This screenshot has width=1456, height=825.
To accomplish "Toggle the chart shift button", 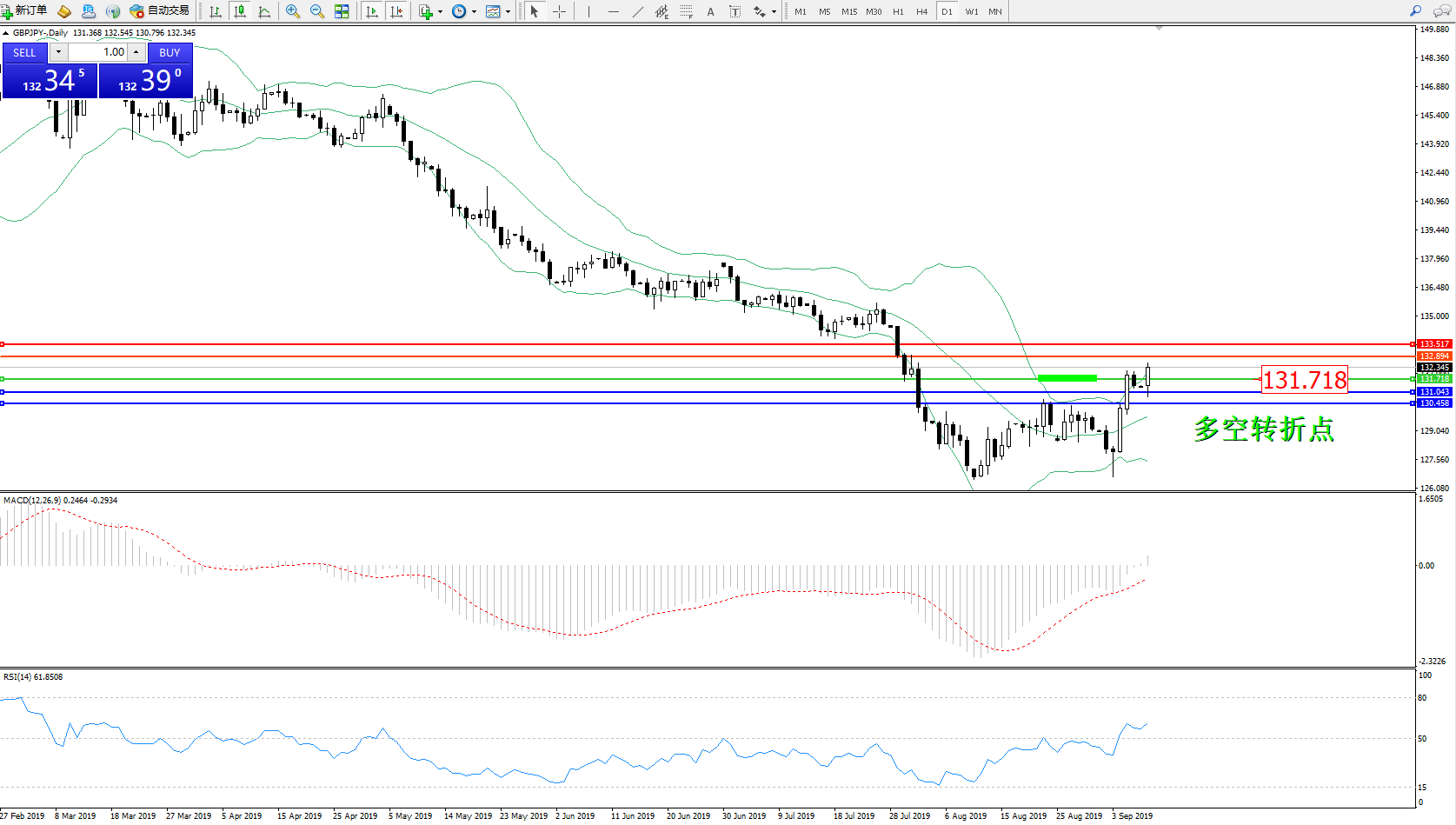I will tap(396, 11).
